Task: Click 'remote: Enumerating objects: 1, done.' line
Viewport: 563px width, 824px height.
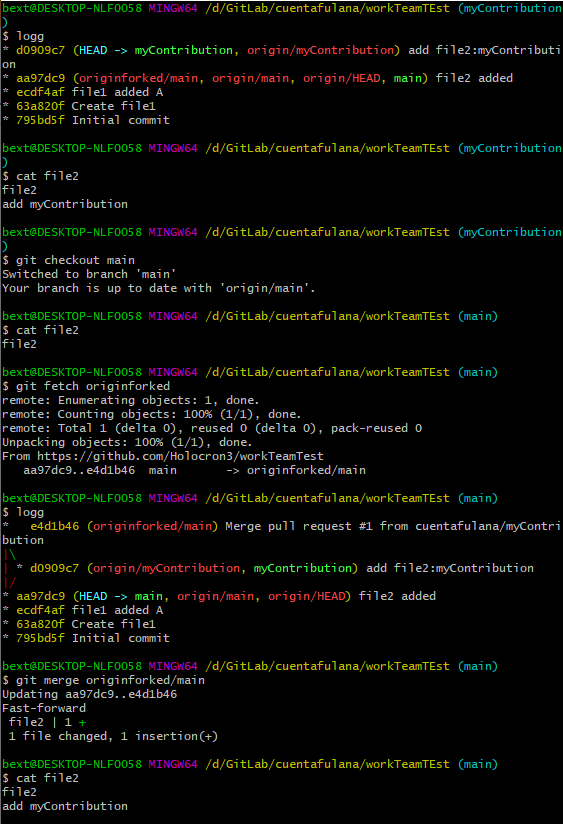Action: coord(130,400)
